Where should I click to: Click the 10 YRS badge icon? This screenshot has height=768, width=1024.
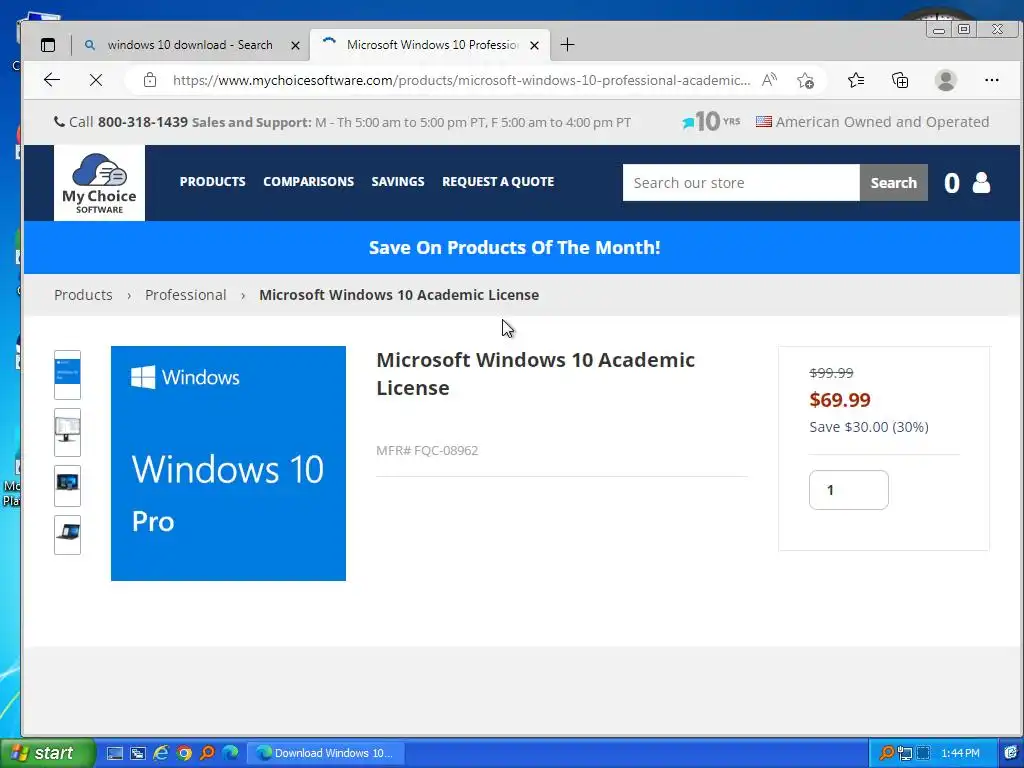[711, 121]
